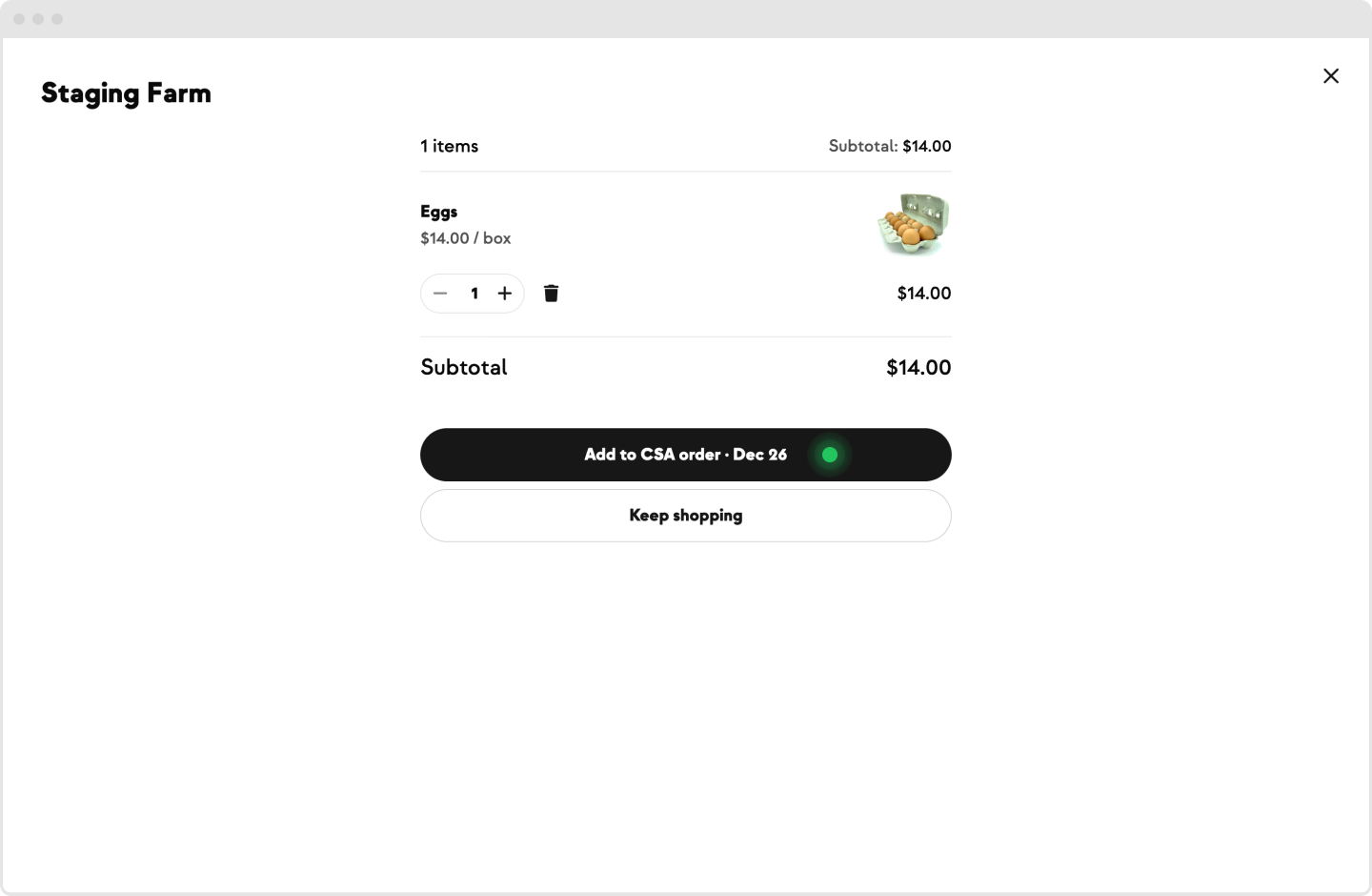Viewport: 1372px width, 896px height.
Task: Click the bottom subtotal amount $14.00
Action: click(918, 367)
